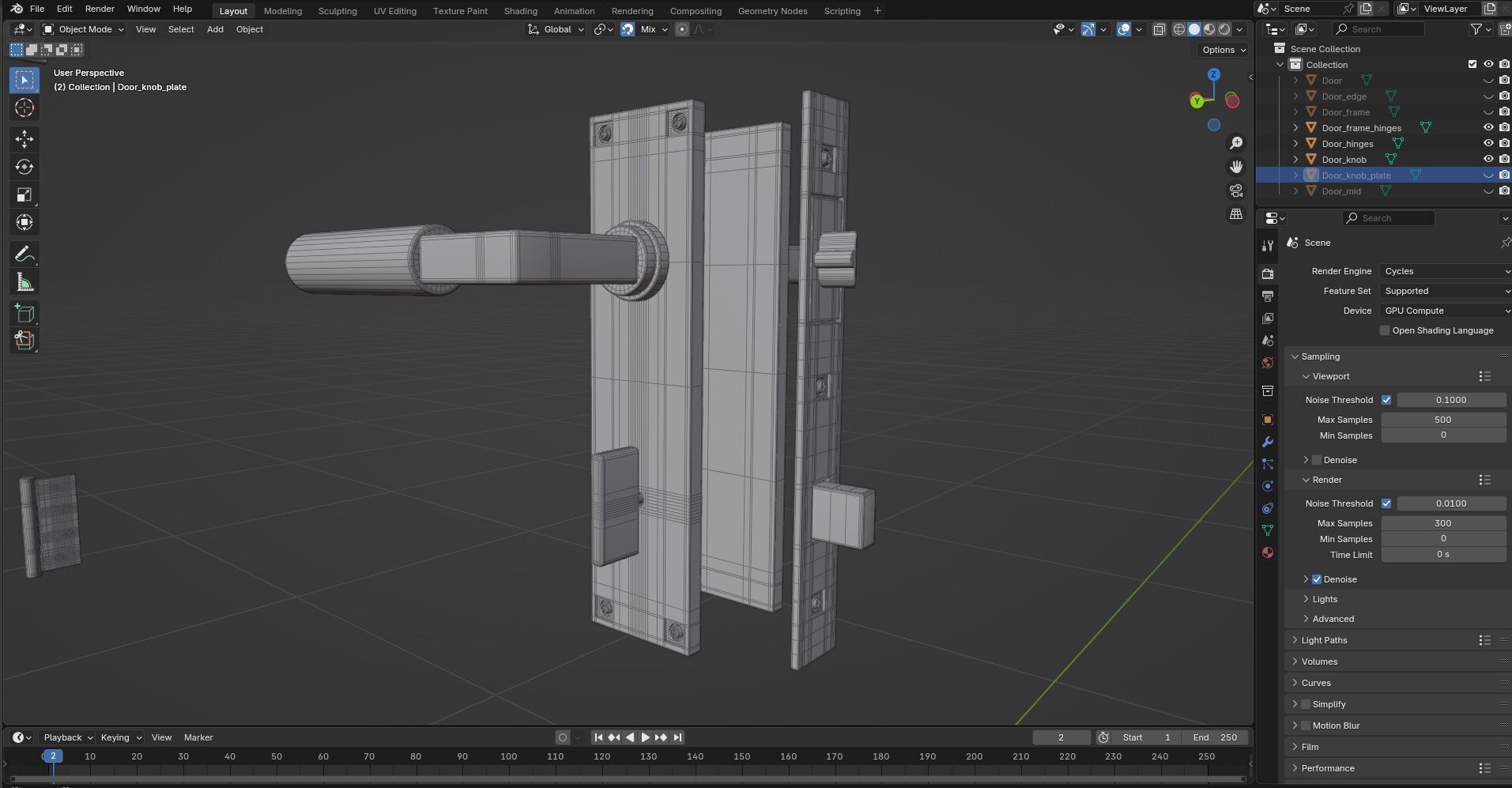Open the Render Engine dropdown

pyautogui.click(x=1446, y=271)
